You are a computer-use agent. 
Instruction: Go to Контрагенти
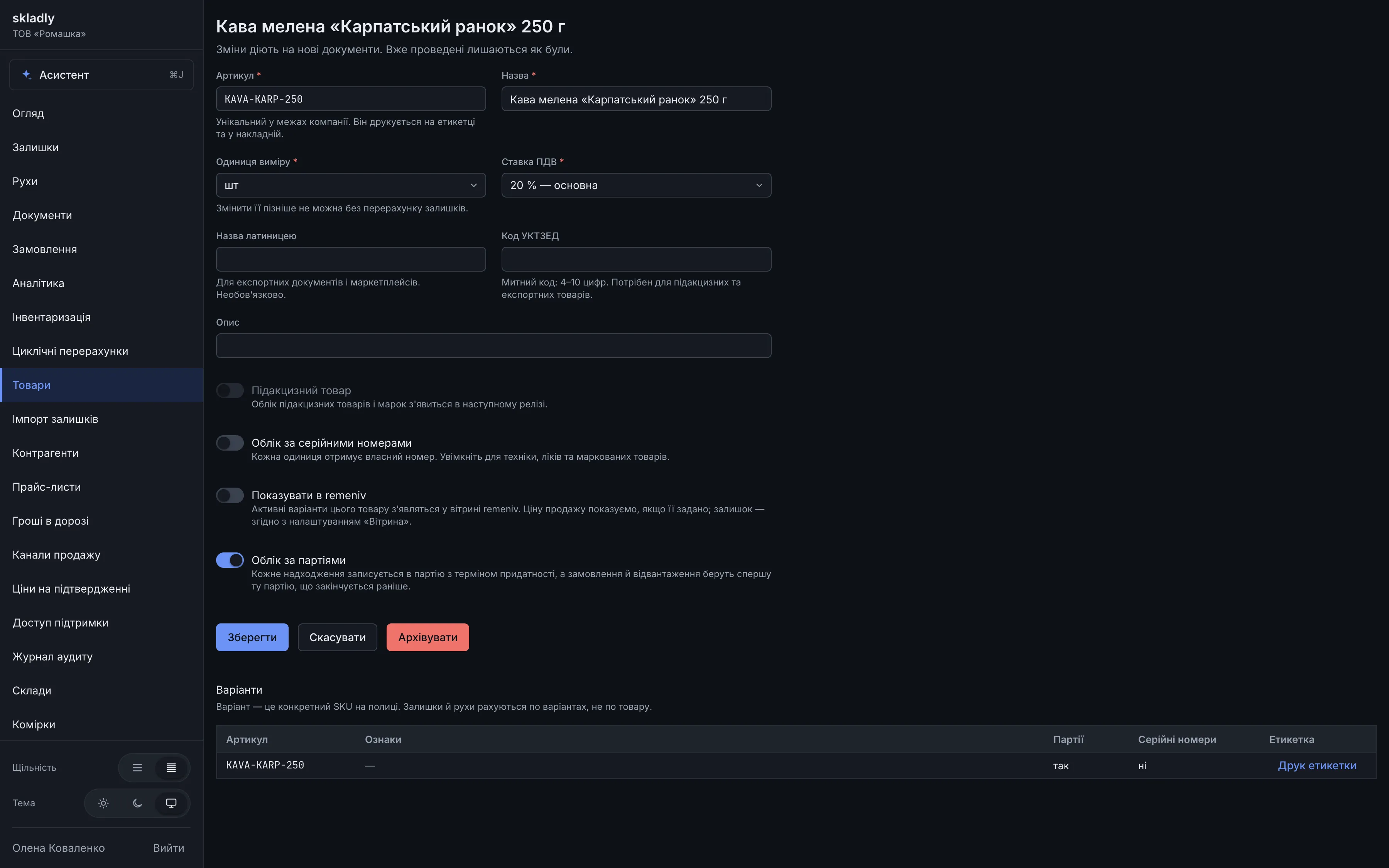101,453
